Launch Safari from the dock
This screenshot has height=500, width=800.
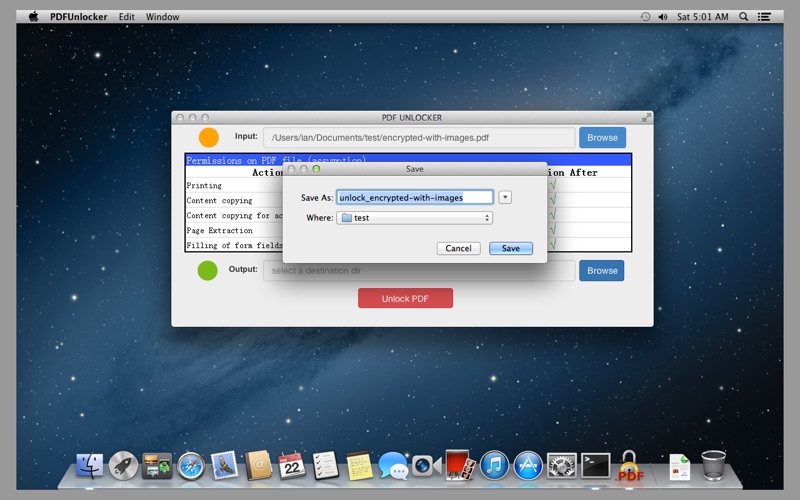click(191, 466)
